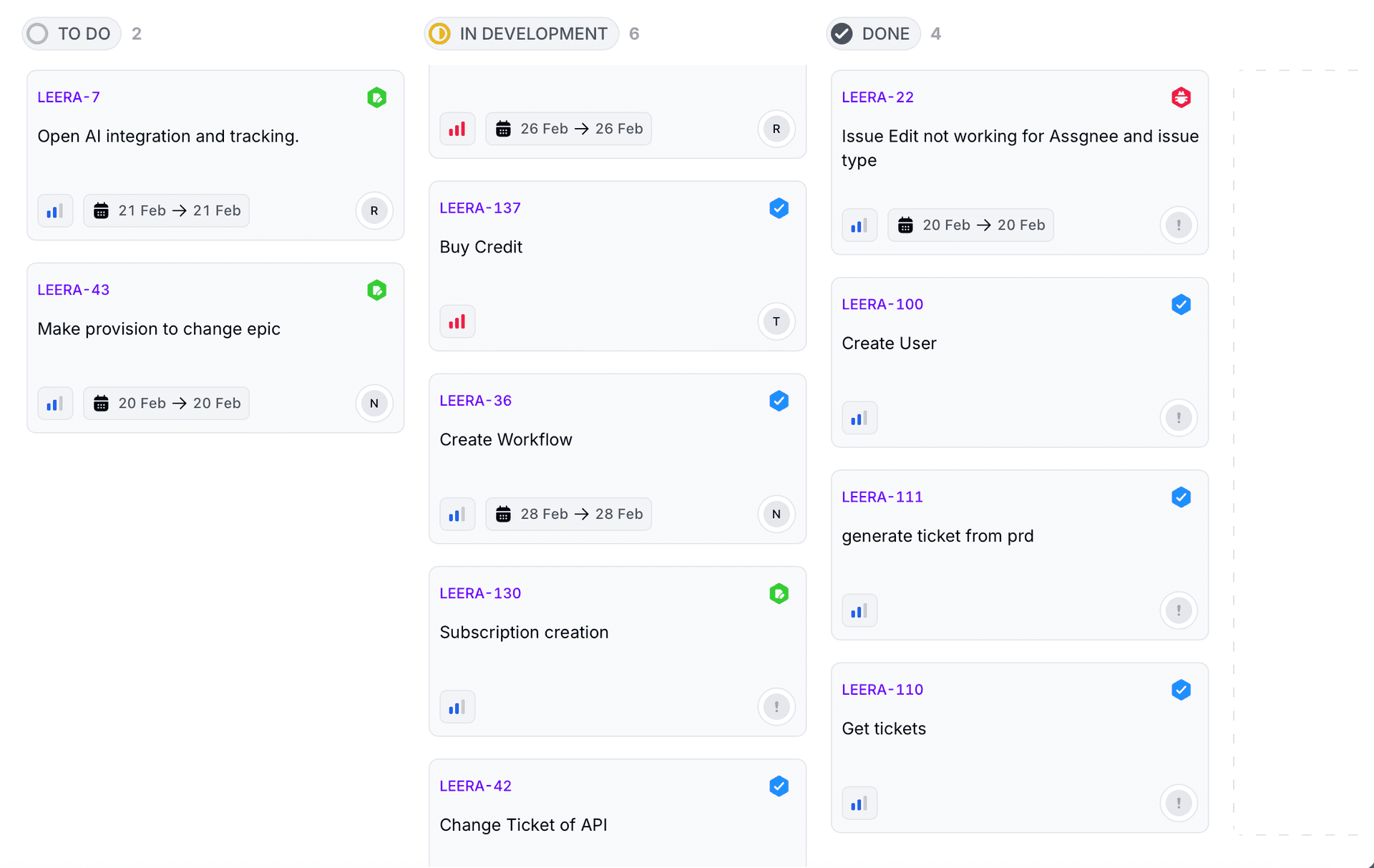The width and height of the screenshot is (1374, 868).
Task: Click the blue checkmark icon on LEERA-100
Action: [1181, 304]
